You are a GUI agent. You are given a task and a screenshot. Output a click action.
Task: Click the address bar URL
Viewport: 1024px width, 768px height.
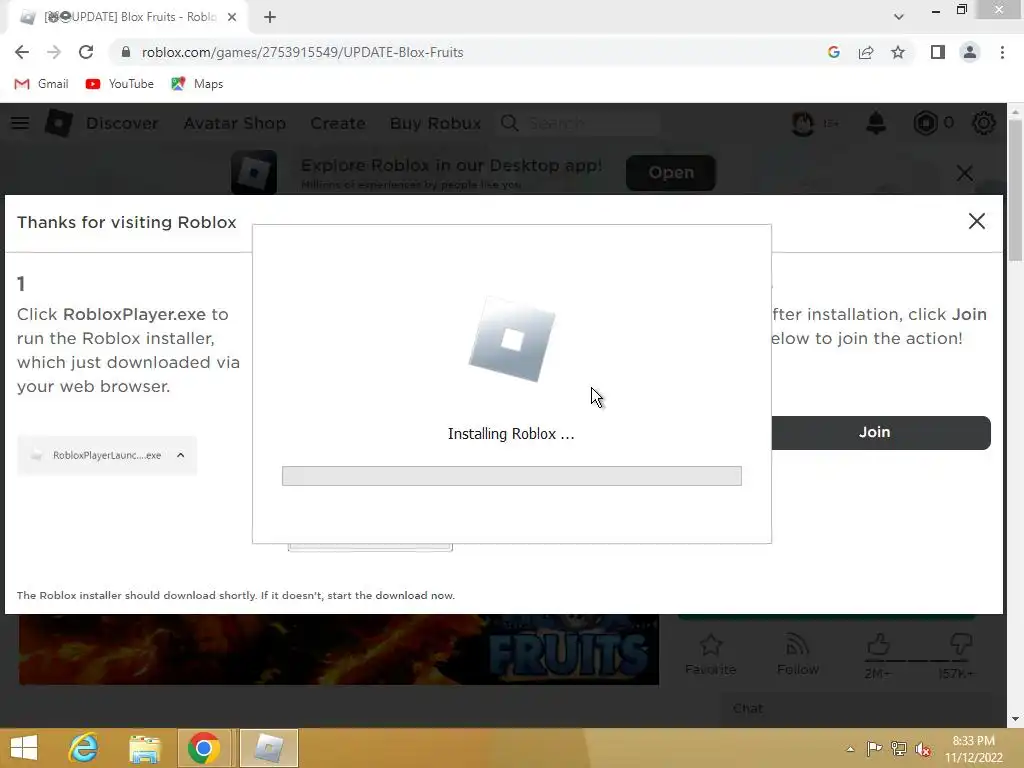point(302,52)
